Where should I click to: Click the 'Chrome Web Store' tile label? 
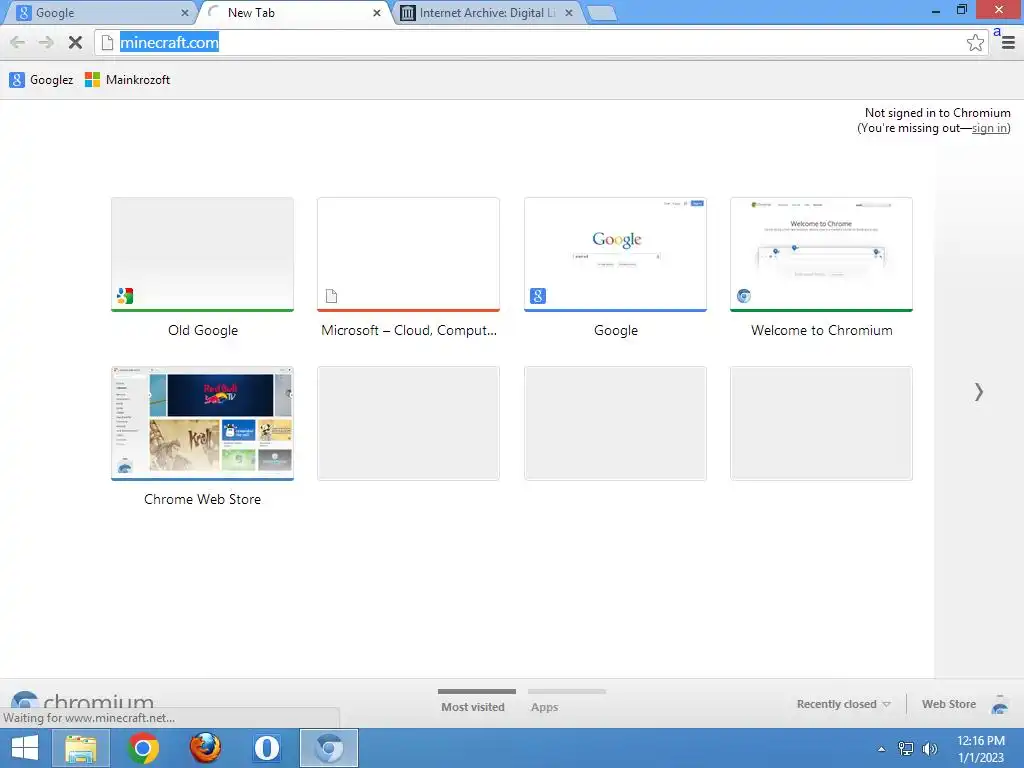202,500
